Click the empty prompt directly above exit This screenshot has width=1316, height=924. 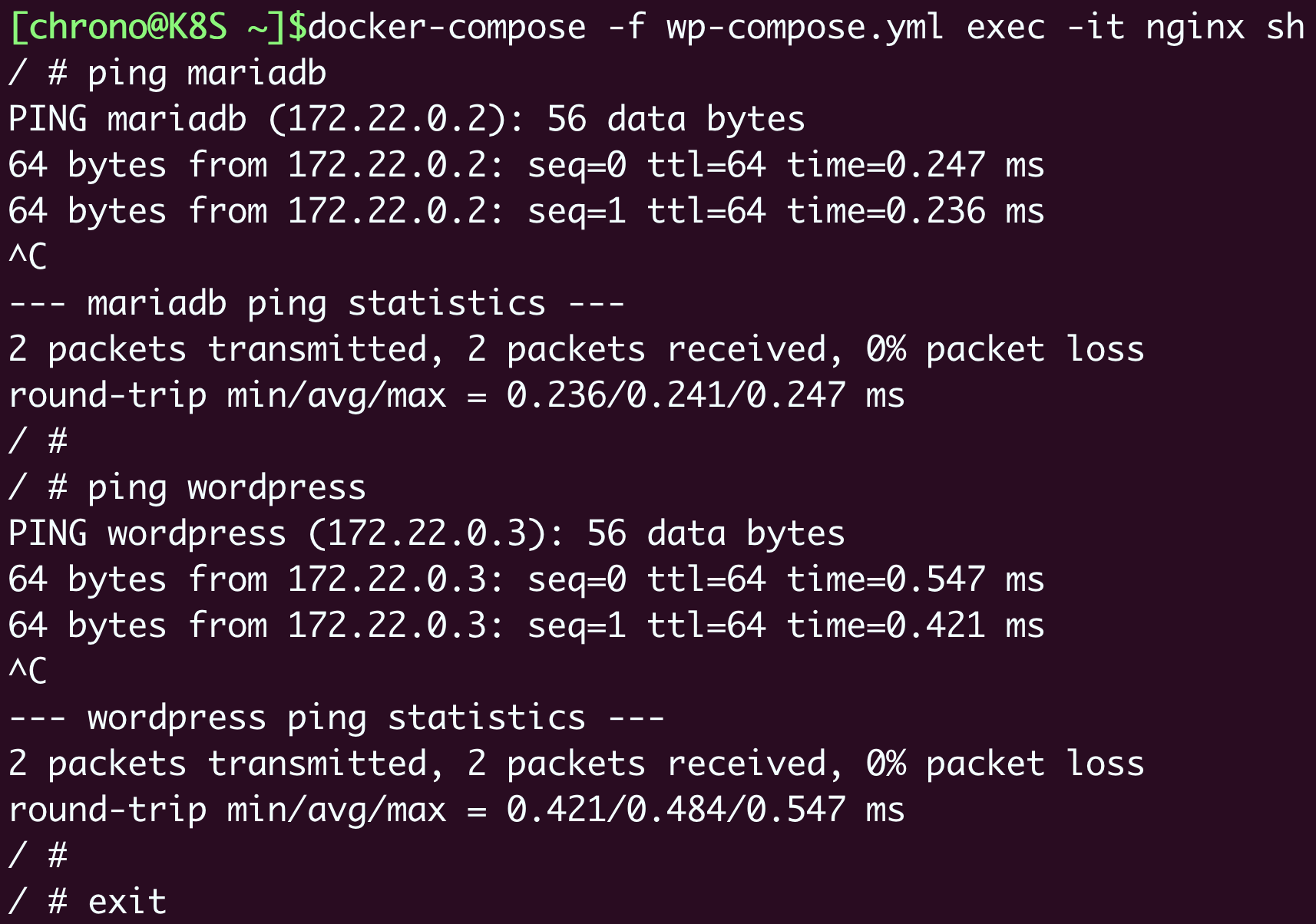coord(38,855)
